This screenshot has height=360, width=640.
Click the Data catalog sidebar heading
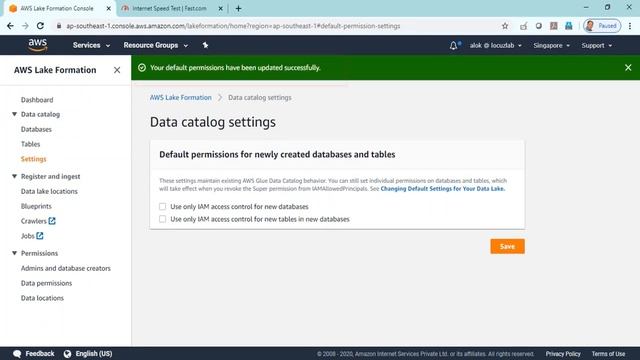coord(40,114)
